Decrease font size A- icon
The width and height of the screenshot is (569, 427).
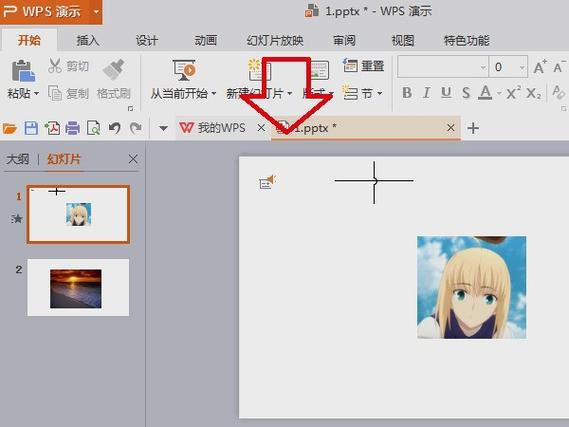tap(560, 67)
